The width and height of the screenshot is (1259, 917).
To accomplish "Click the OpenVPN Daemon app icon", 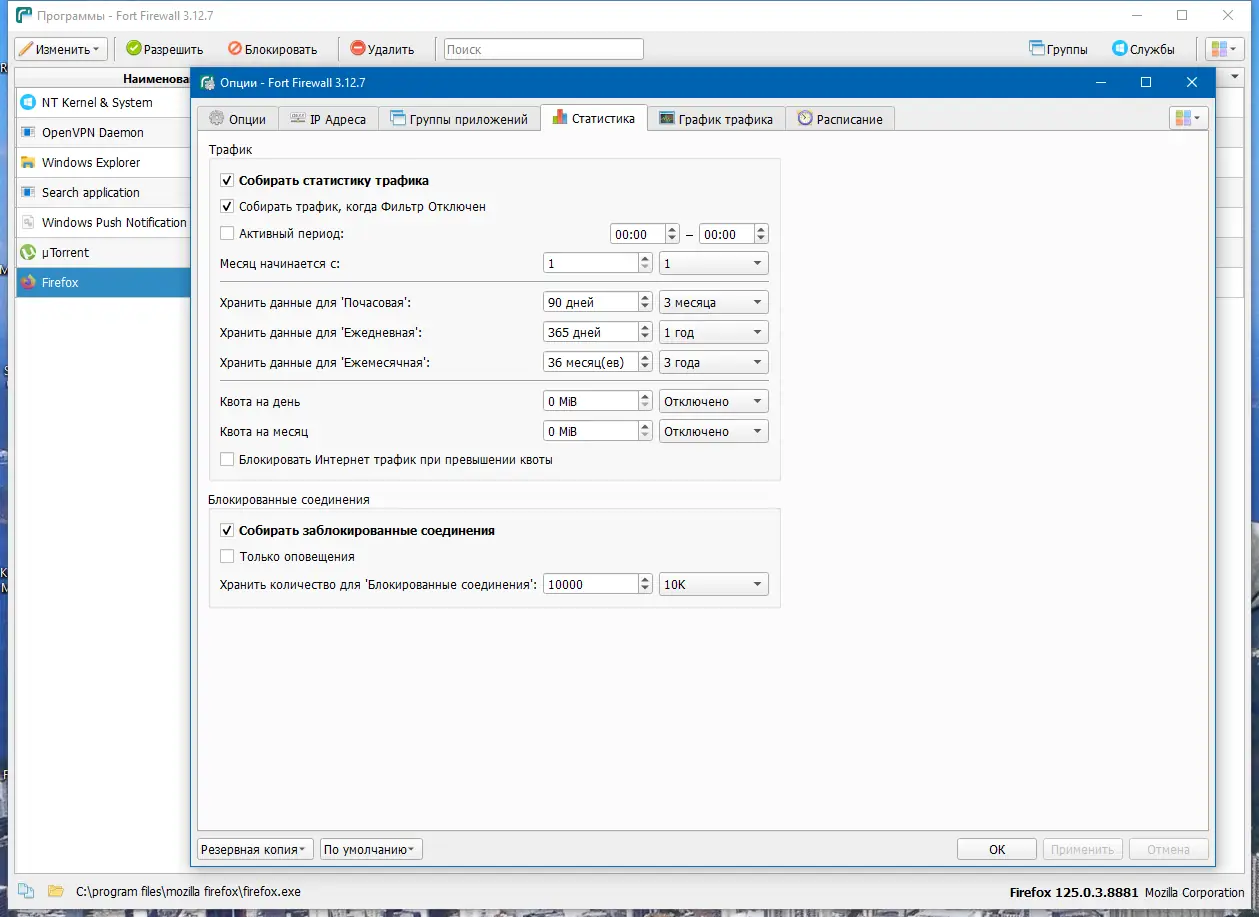I will click(28, 132).
